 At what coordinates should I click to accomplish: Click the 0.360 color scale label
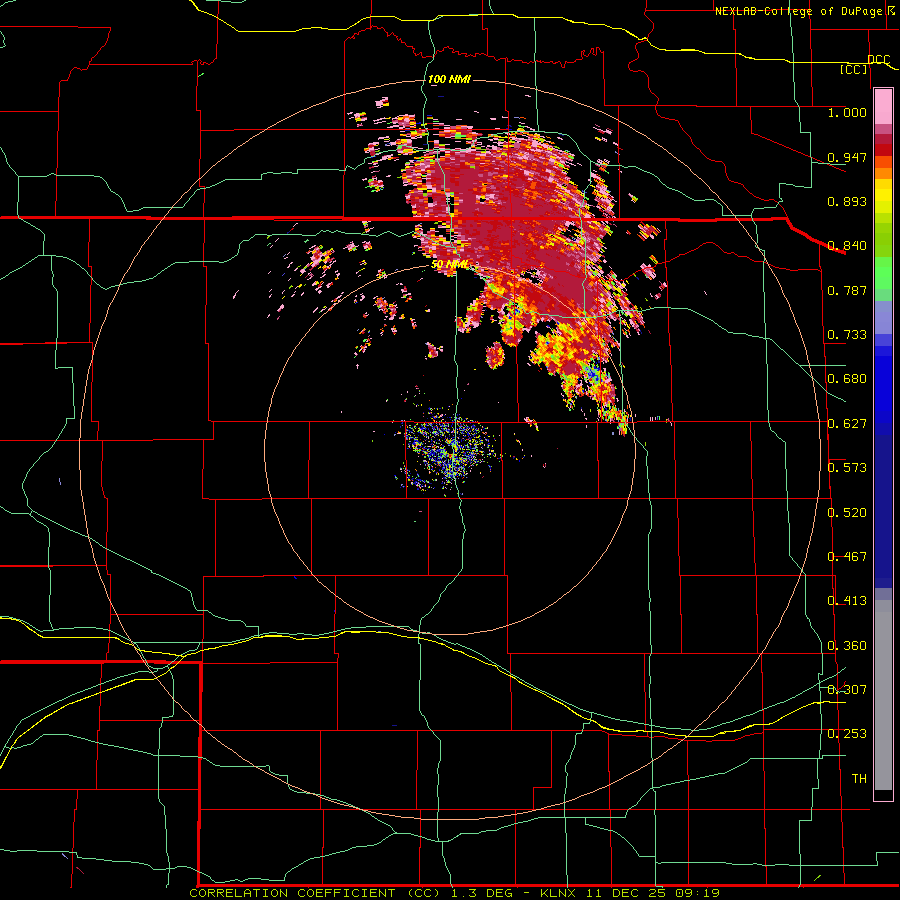(847, 645)
